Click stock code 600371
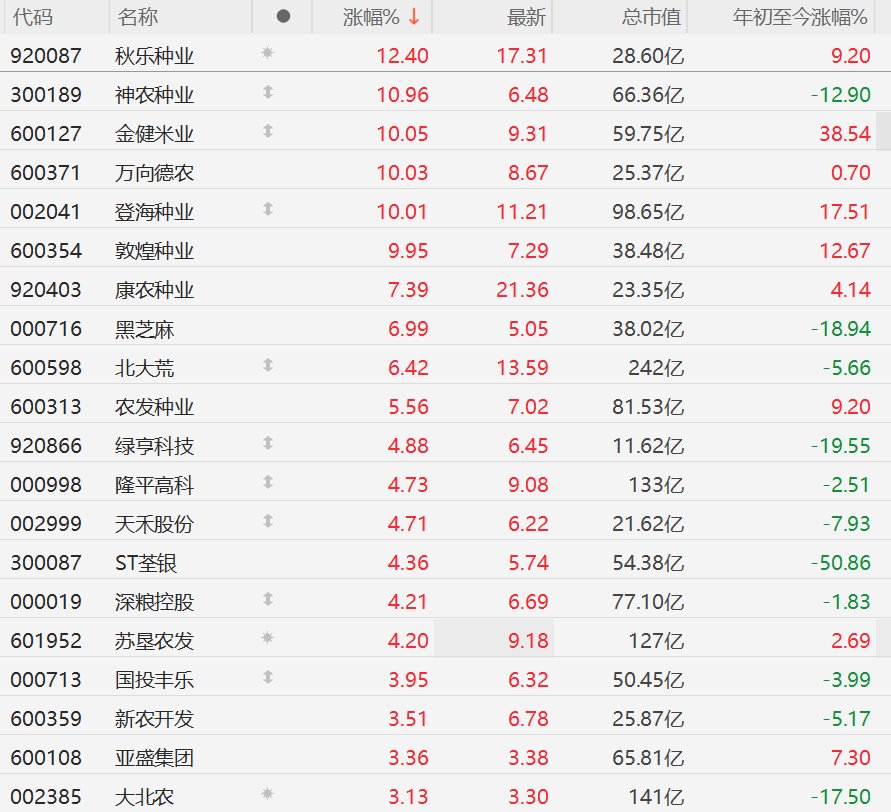Screen dimensions: 891x812 point(46,173)
